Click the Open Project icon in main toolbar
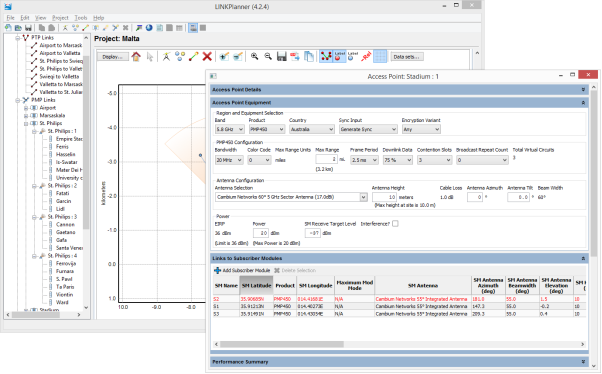Viewport: 602px width, 374px height. click(x=18, y=28)
